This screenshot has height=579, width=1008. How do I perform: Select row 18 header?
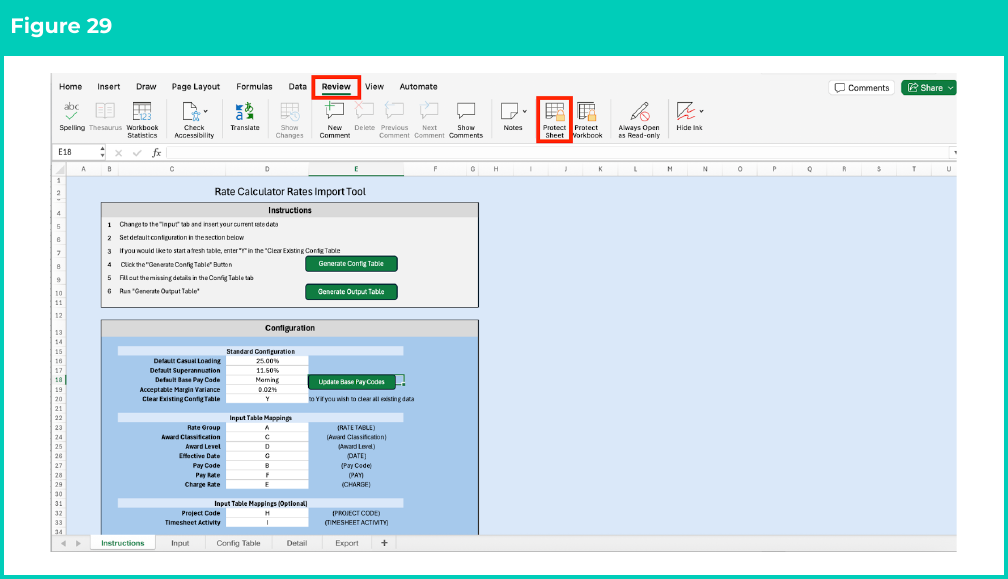[x=58, y=380]
